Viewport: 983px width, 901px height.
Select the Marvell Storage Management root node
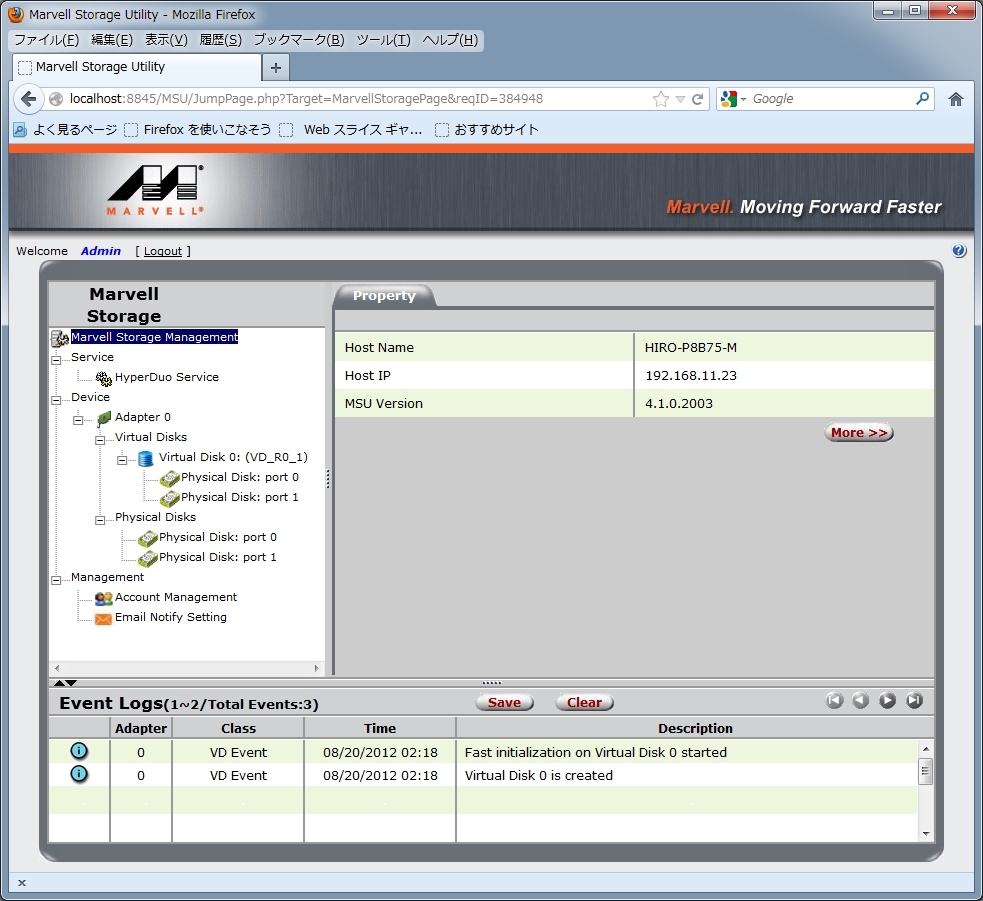154,337
